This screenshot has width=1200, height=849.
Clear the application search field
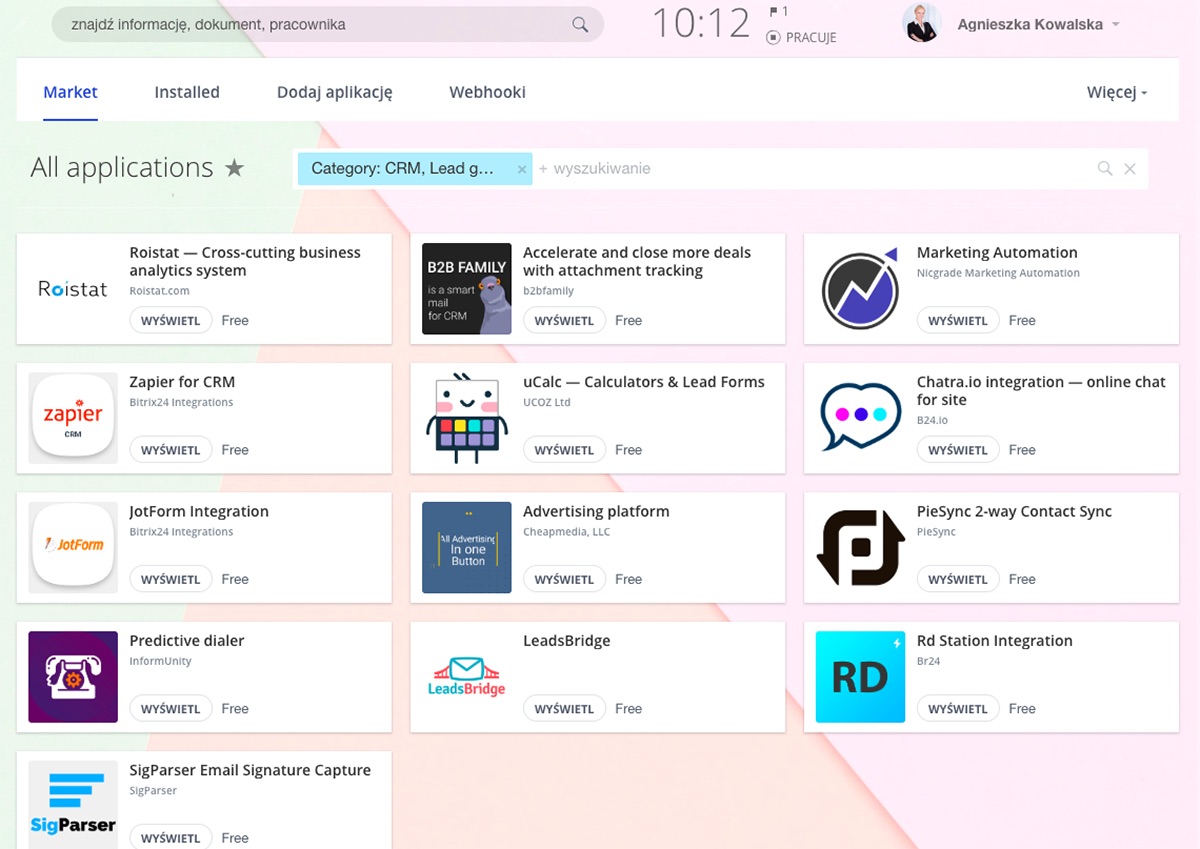[x=1130, y=169]
